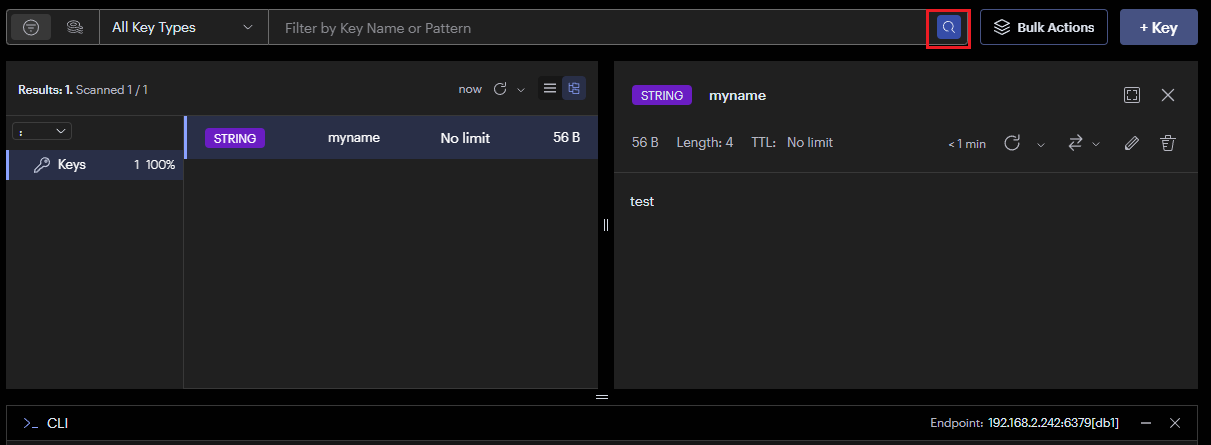Open full screen view for myname key
This screenshot has width=1211, height=445.
pyautogui.click(x=1131, y=95)
